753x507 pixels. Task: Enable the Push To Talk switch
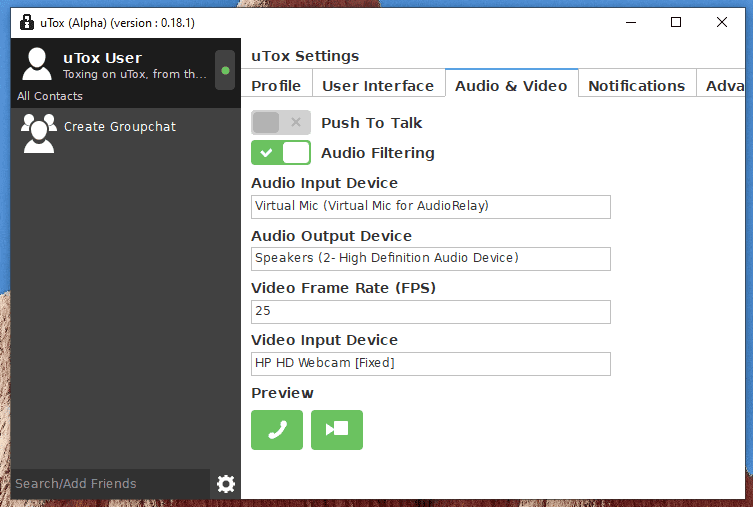click(280, 122)
